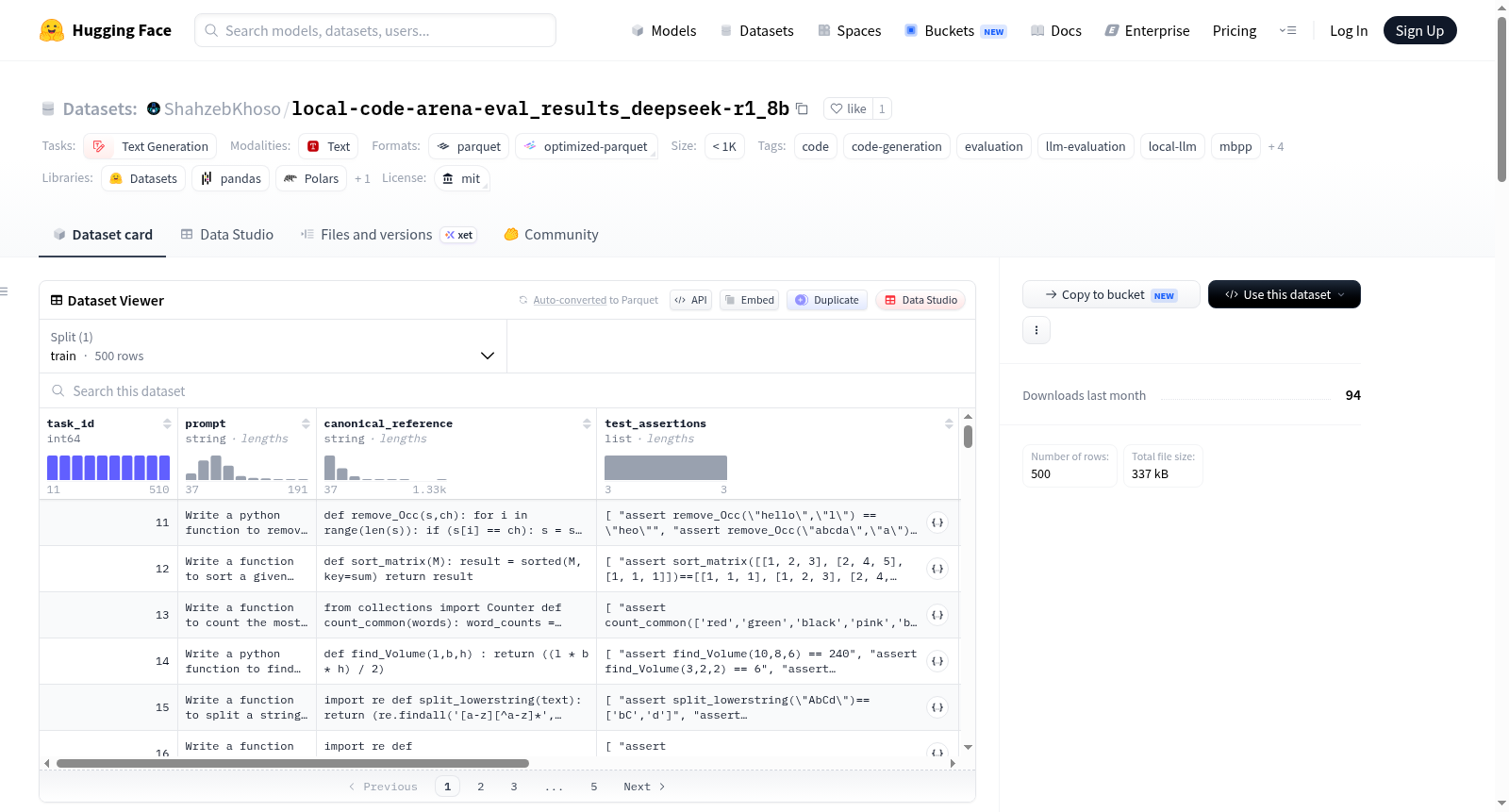
Task: Select the Polars library tag
Action: click(311, 178)
